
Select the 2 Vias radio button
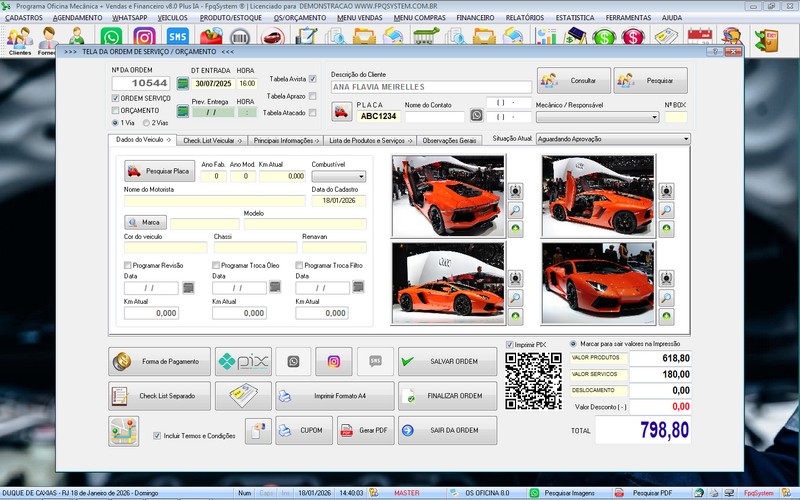[x=146, y=123]
